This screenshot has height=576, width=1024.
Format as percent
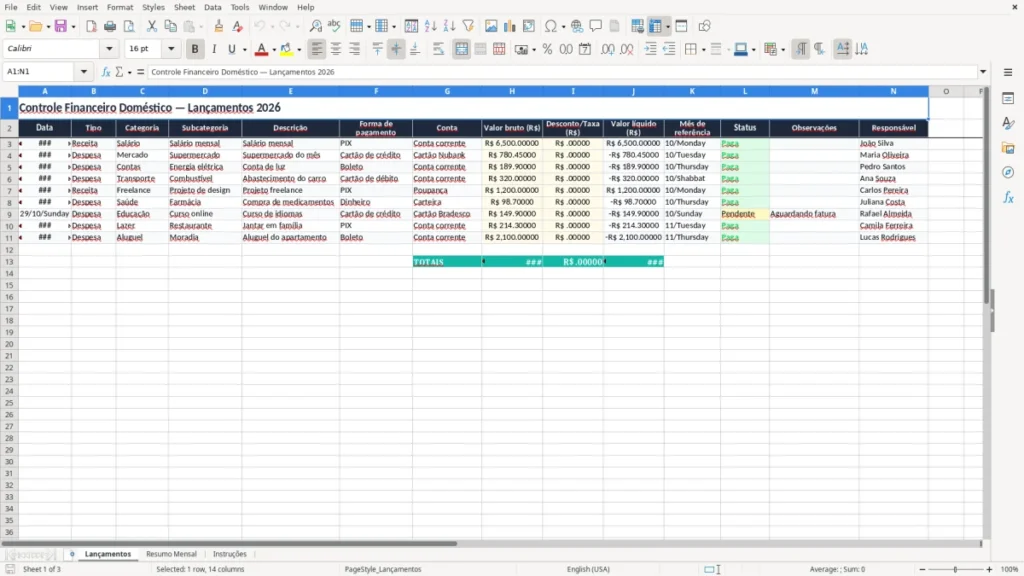(547, 49)
